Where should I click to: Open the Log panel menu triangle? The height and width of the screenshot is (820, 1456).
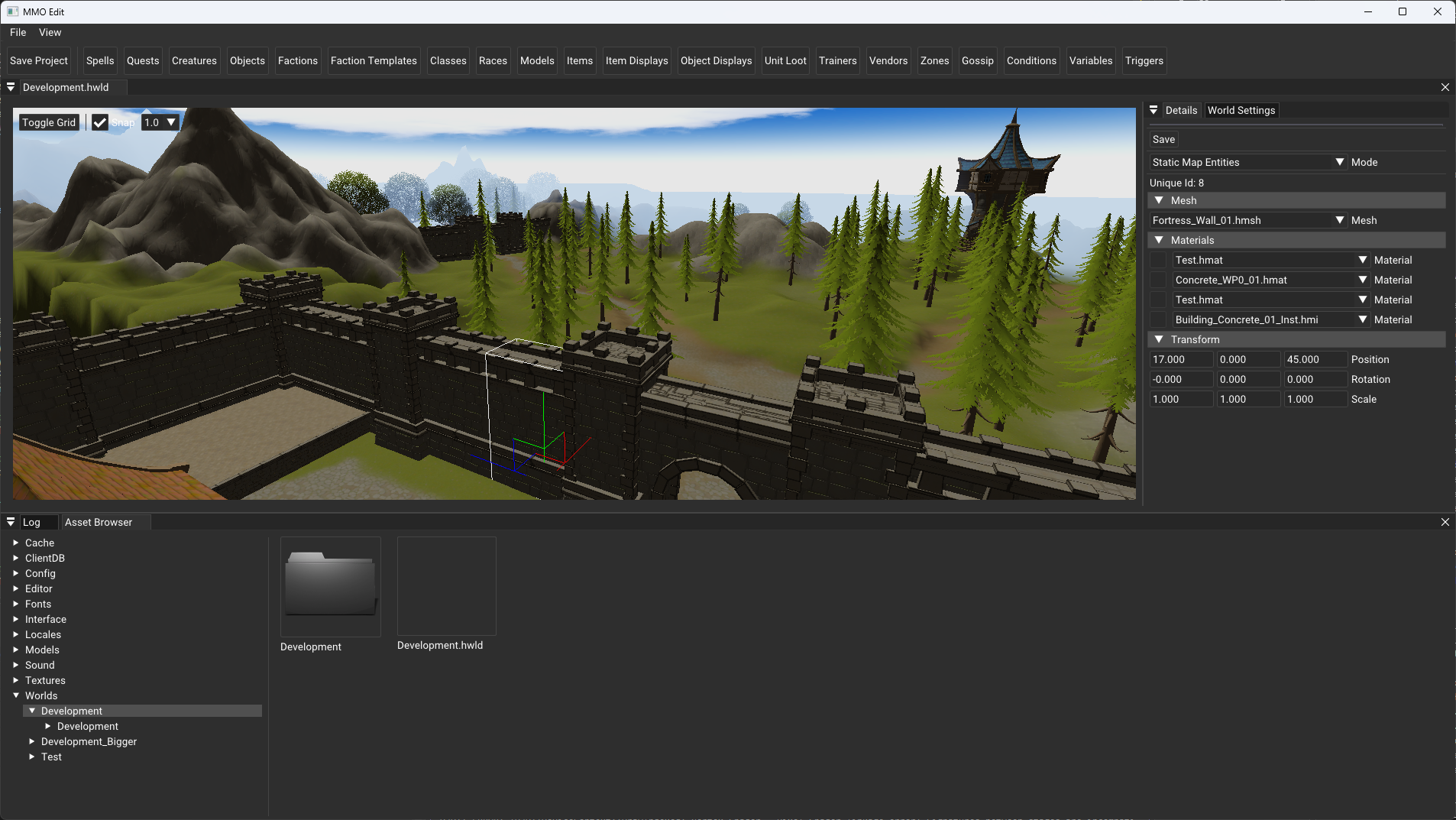coord(11,522)
